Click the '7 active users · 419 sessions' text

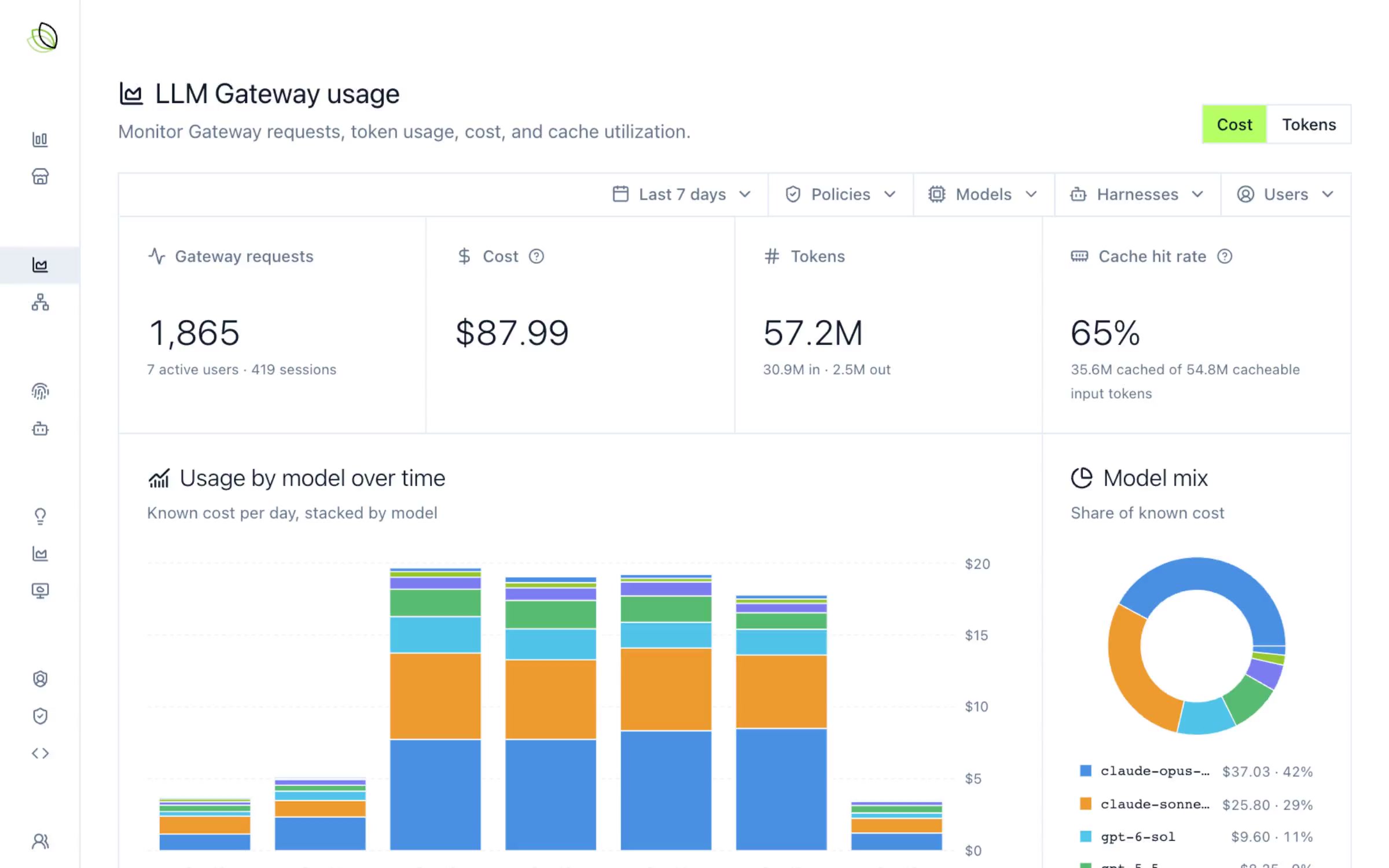[241, 370]
